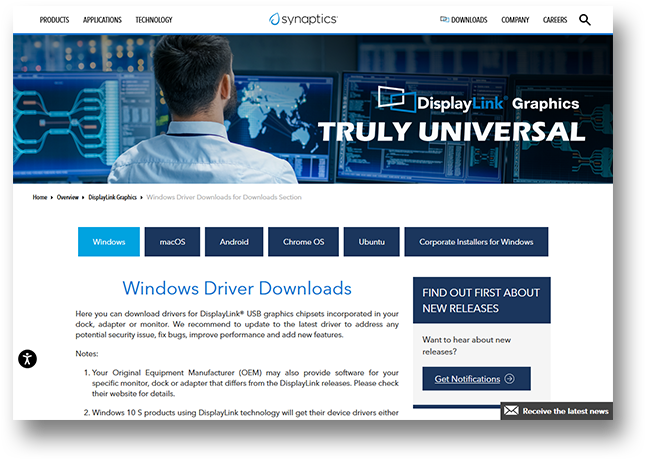The height and width of the screenshot is (461, 647).
Task: Click the DisplayLink Graphics banner logo
Action: (x=479, y=100)
